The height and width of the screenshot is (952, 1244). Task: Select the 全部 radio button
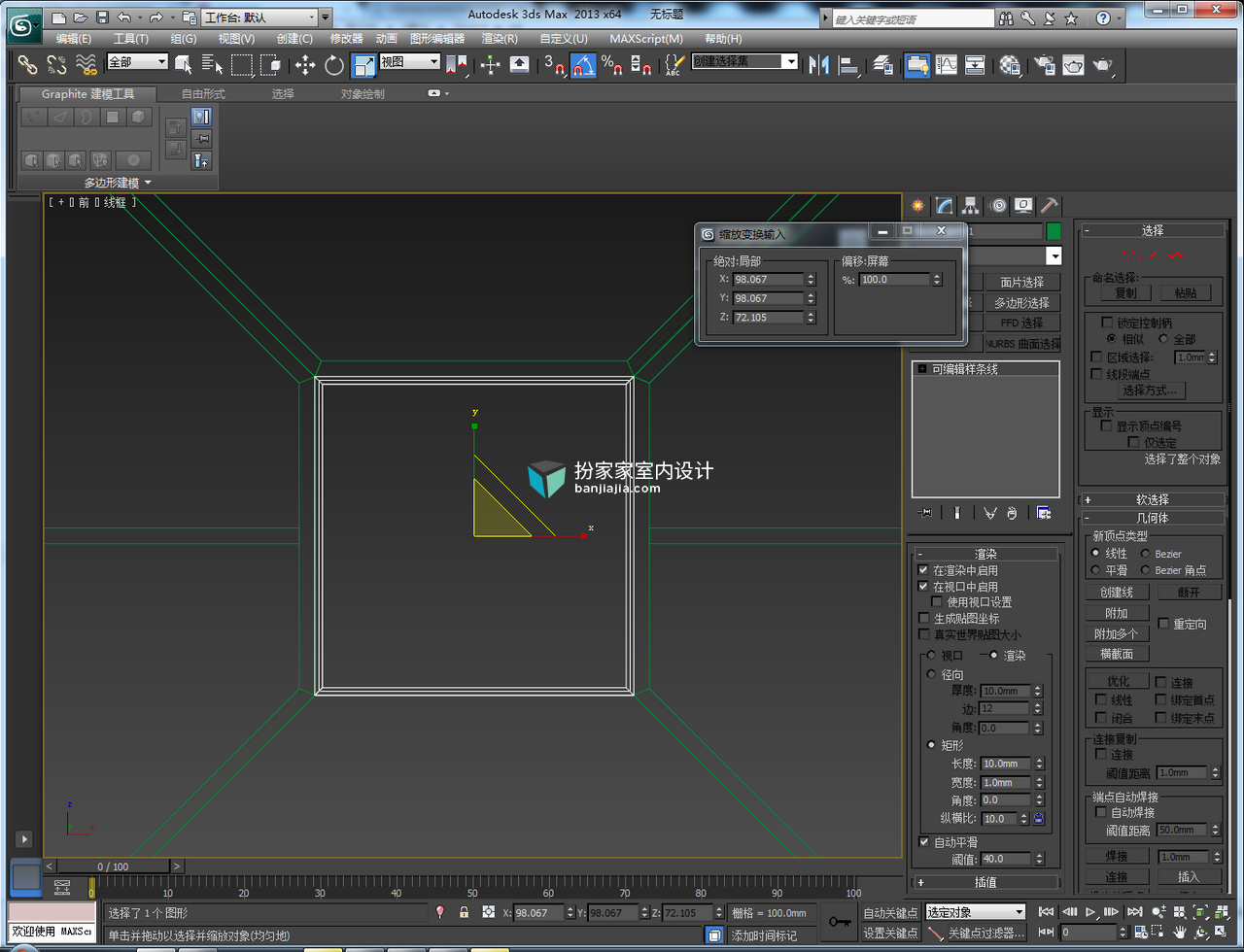(1163, 339)
